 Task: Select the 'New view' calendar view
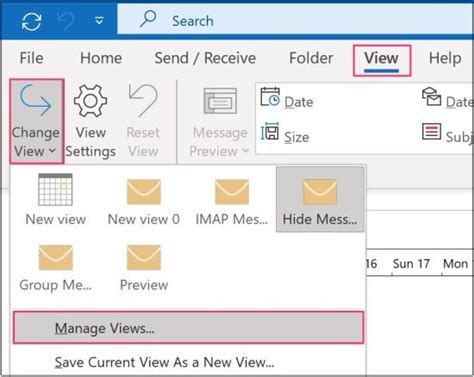pyautogui.click(x=55, y=200)
